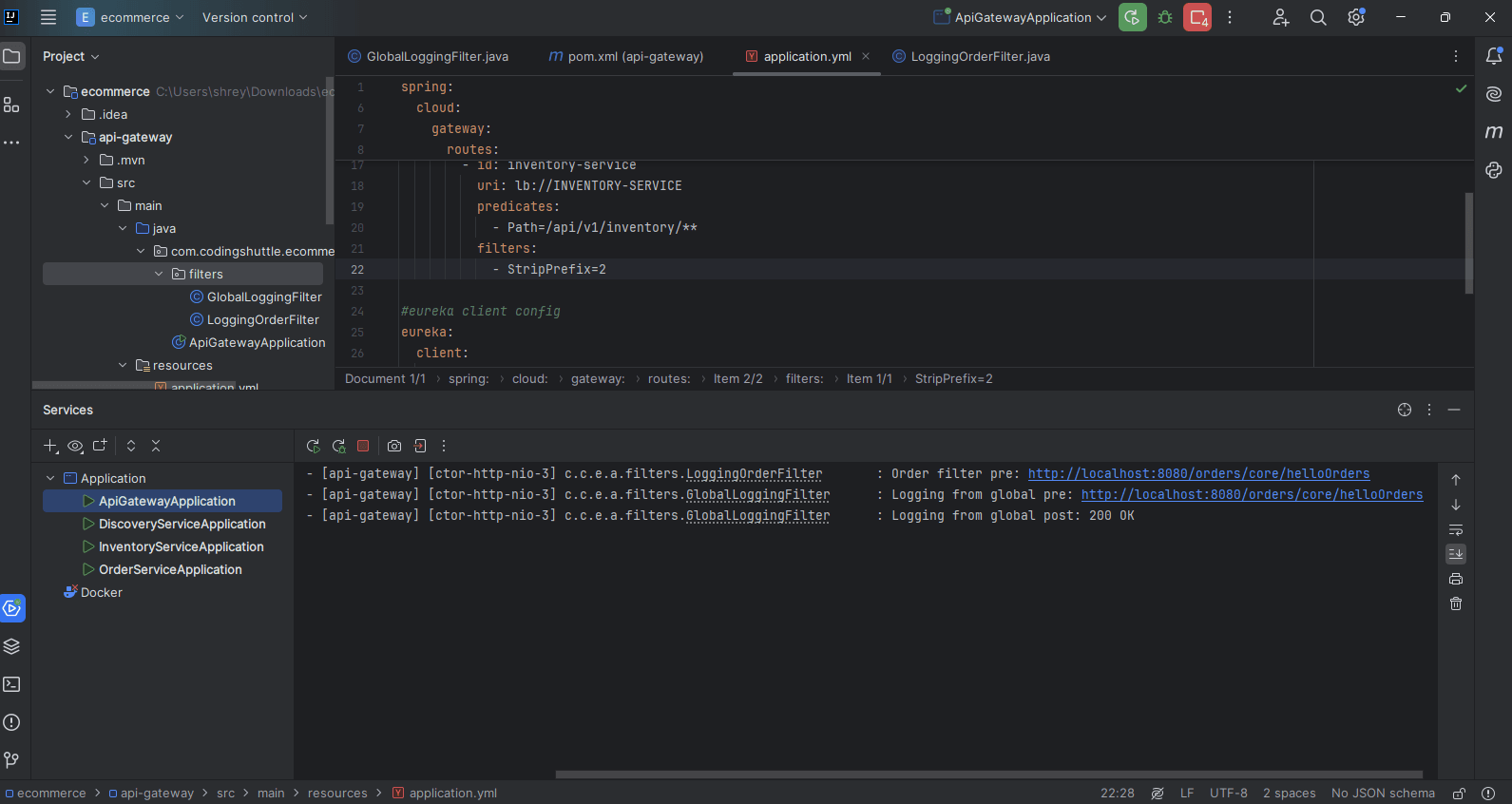Viewport: 1512px width, 804px height.
Task: Switch to pom.xml (api-gateway) tab
Action: [626, 56]
